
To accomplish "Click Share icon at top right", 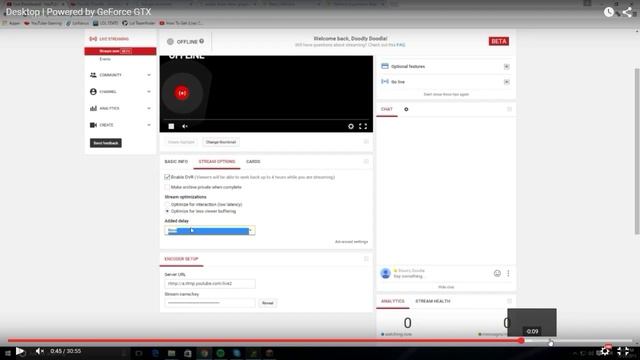I will pyautogui.click(x=627, y=12).
